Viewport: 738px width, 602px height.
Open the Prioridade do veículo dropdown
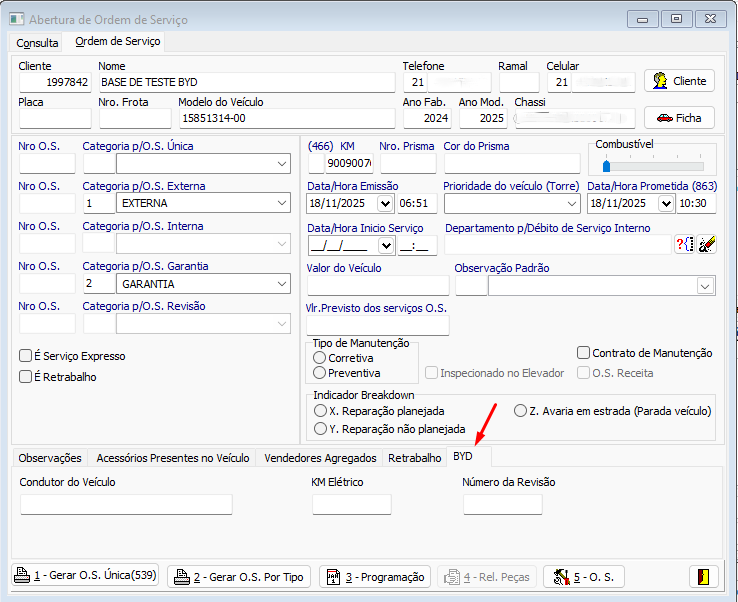571,204
